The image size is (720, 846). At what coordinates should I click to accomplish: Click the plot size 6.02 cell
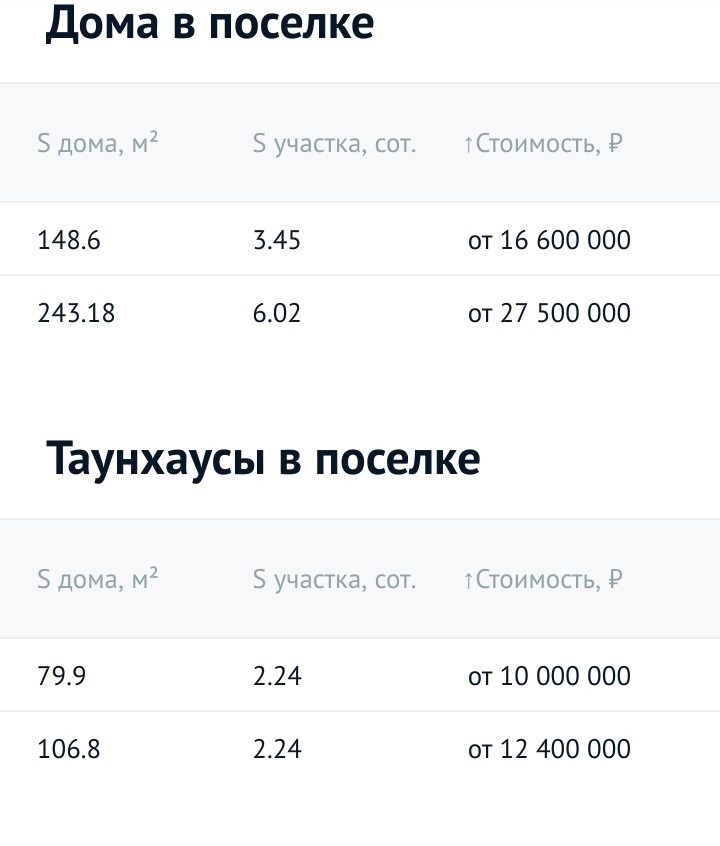pyautogui.click(x=277, y=313)
